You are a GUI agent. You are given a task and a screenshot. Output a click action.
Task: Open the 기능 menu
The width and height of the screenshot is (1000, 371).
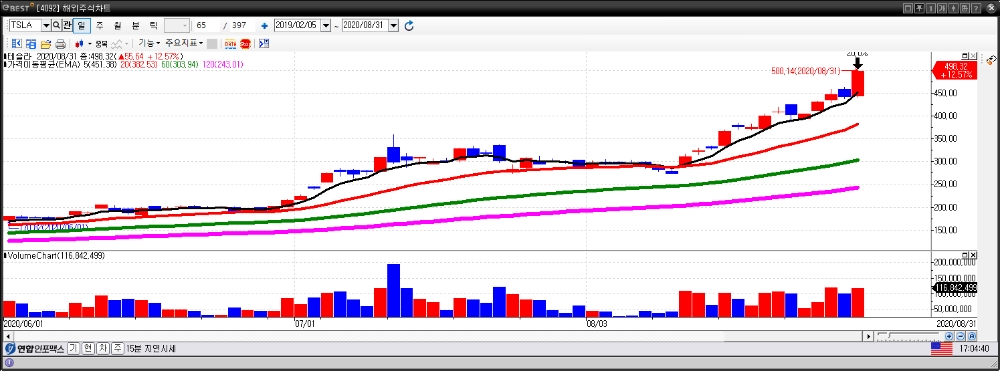point(149,43)
